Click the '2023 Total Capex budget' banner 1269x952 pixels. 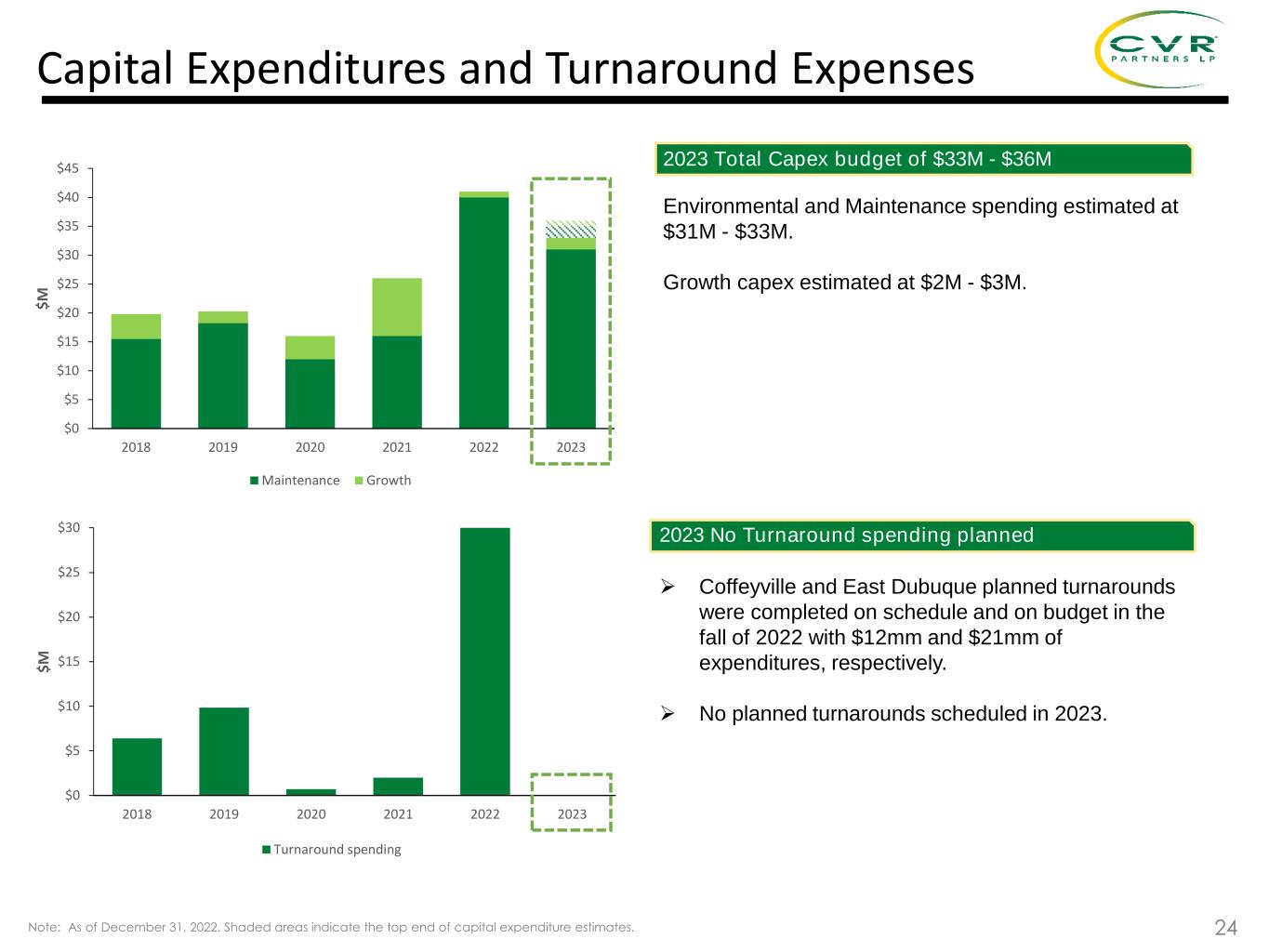[924, 159]
